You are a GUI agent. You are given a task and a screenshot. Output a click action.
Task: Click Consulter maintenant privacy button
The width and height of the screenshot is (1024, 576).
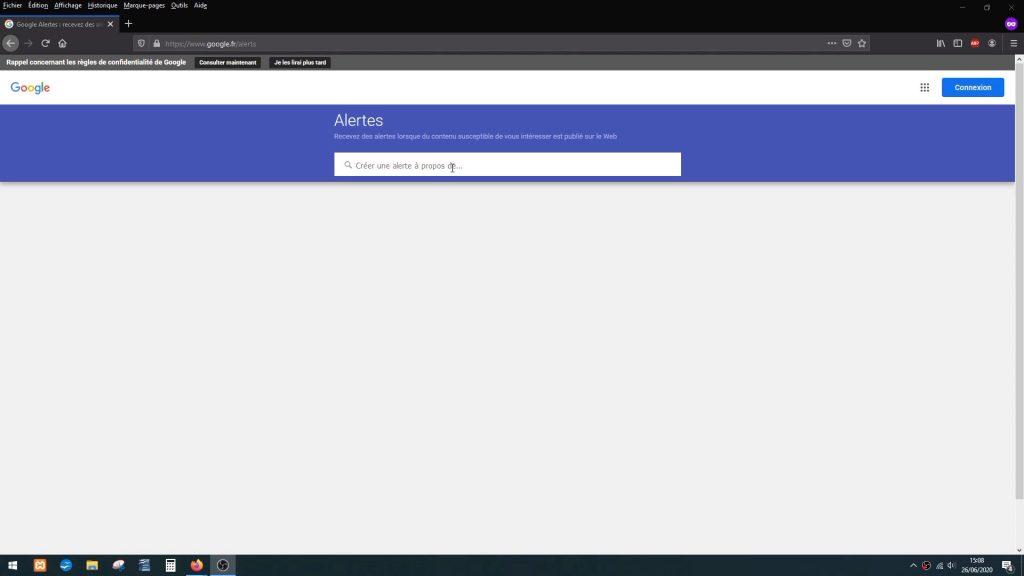tap(227, 63)
